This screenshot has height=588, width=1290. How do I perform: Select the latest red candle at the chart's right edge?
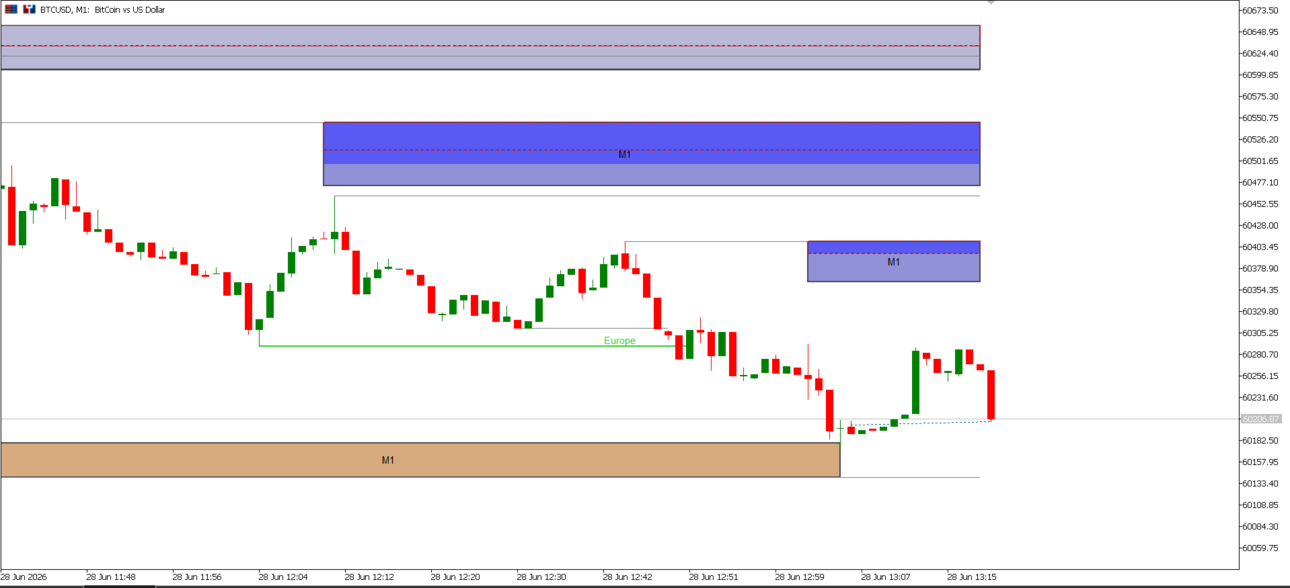991,395
